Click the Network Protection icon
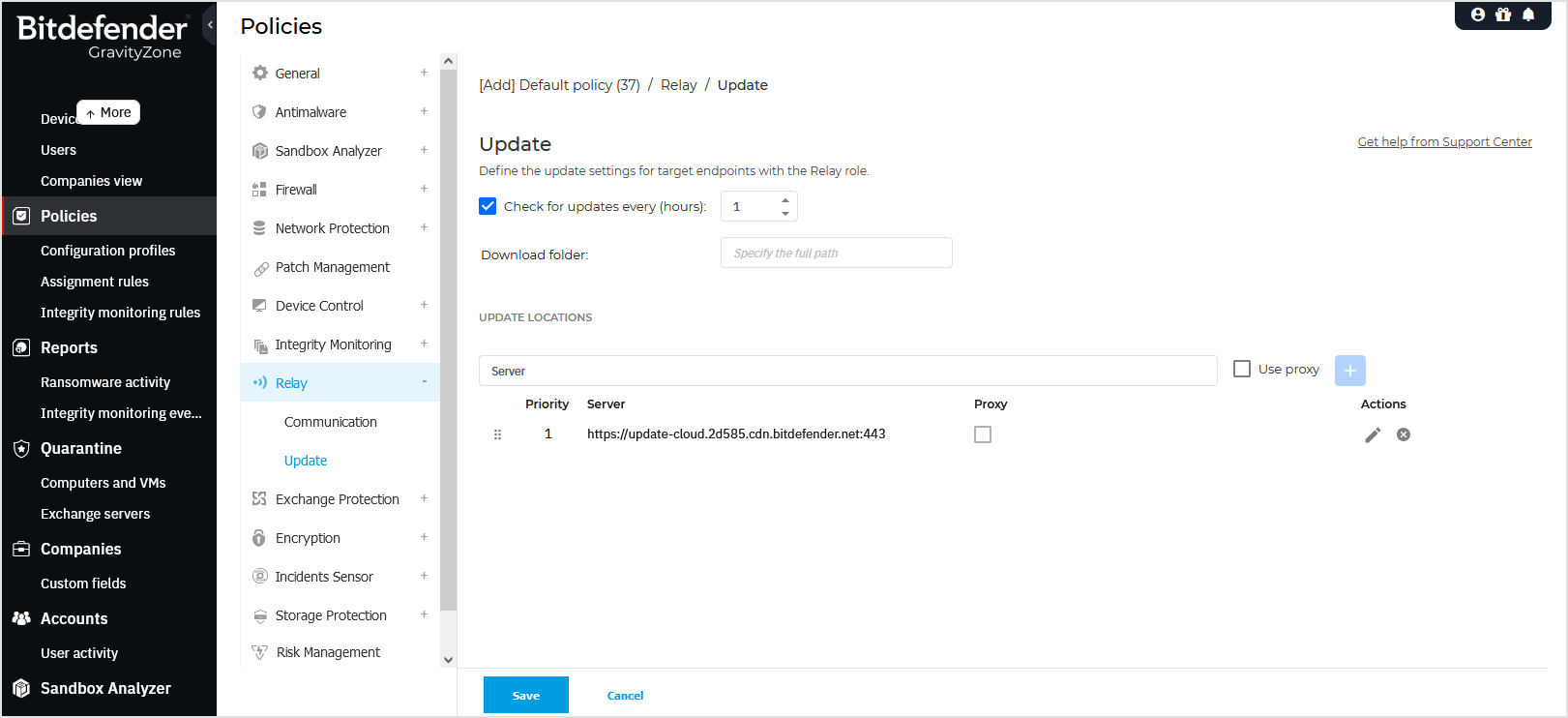This screenshot has height=718, width=1568. (259, 228)
